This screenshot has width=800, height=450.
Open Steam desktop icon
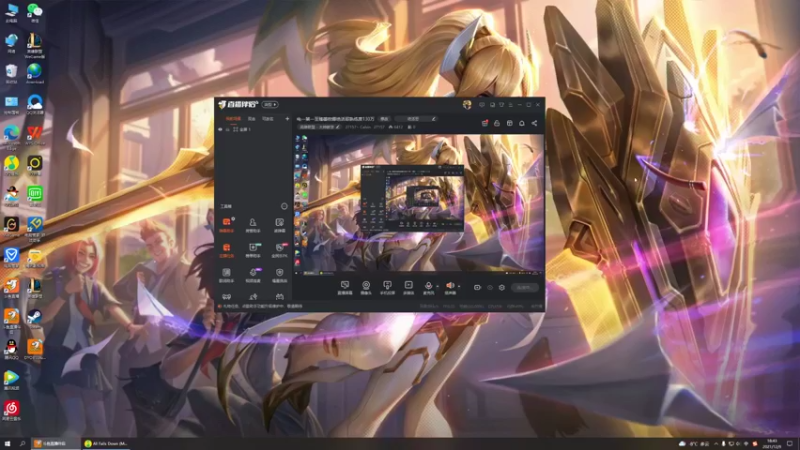click(x=35, y=319)
